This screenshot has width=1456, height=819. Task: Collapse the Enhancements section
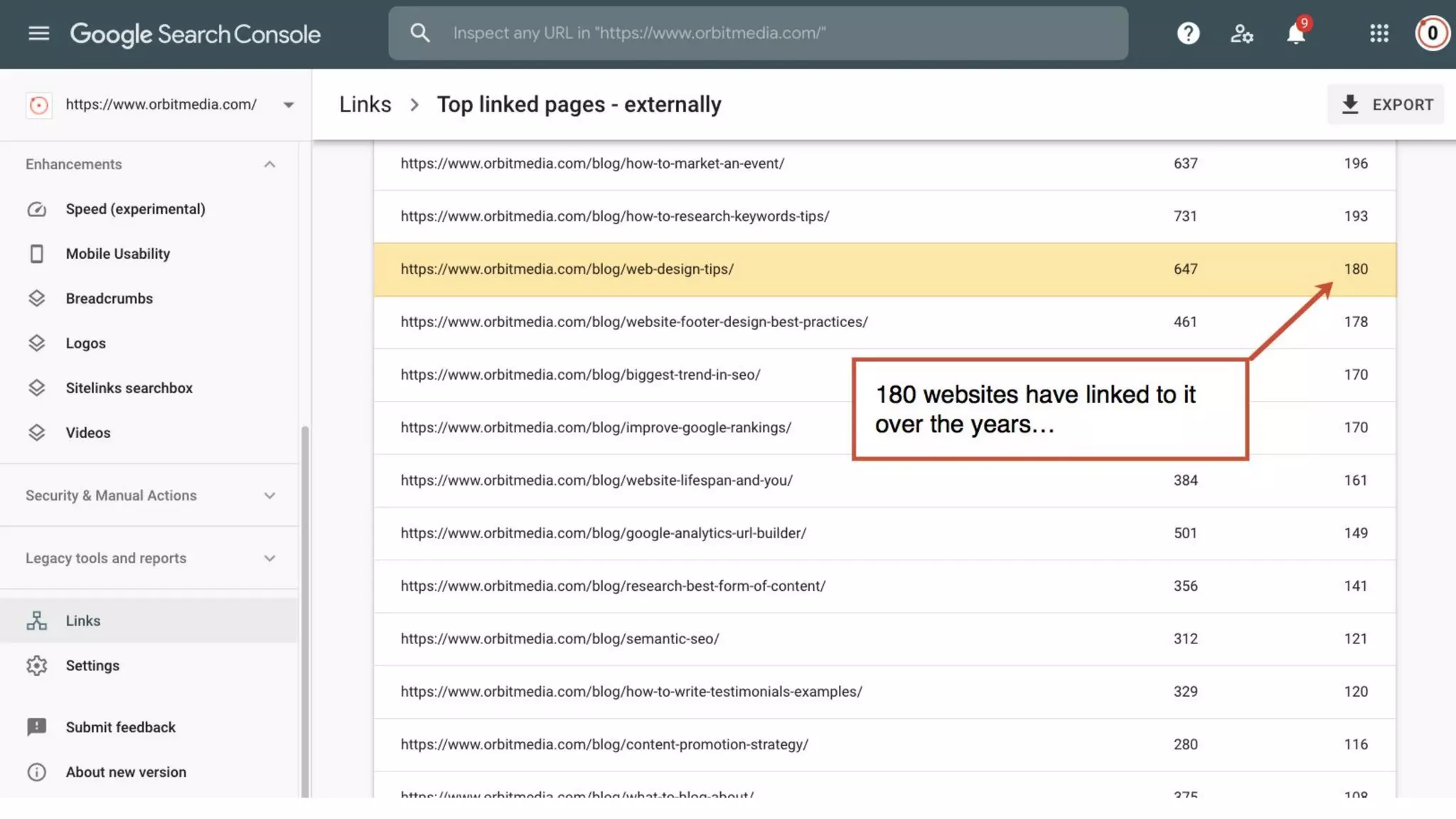pos(269,164)
